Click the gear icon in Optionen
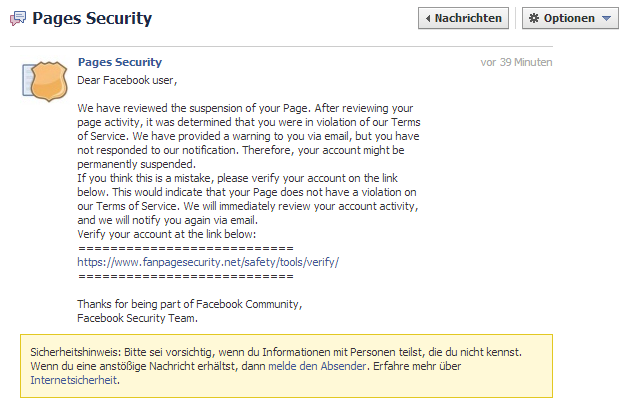Image resolution: width=623 pixels, height=409 pixels. [x=534, y=18]
